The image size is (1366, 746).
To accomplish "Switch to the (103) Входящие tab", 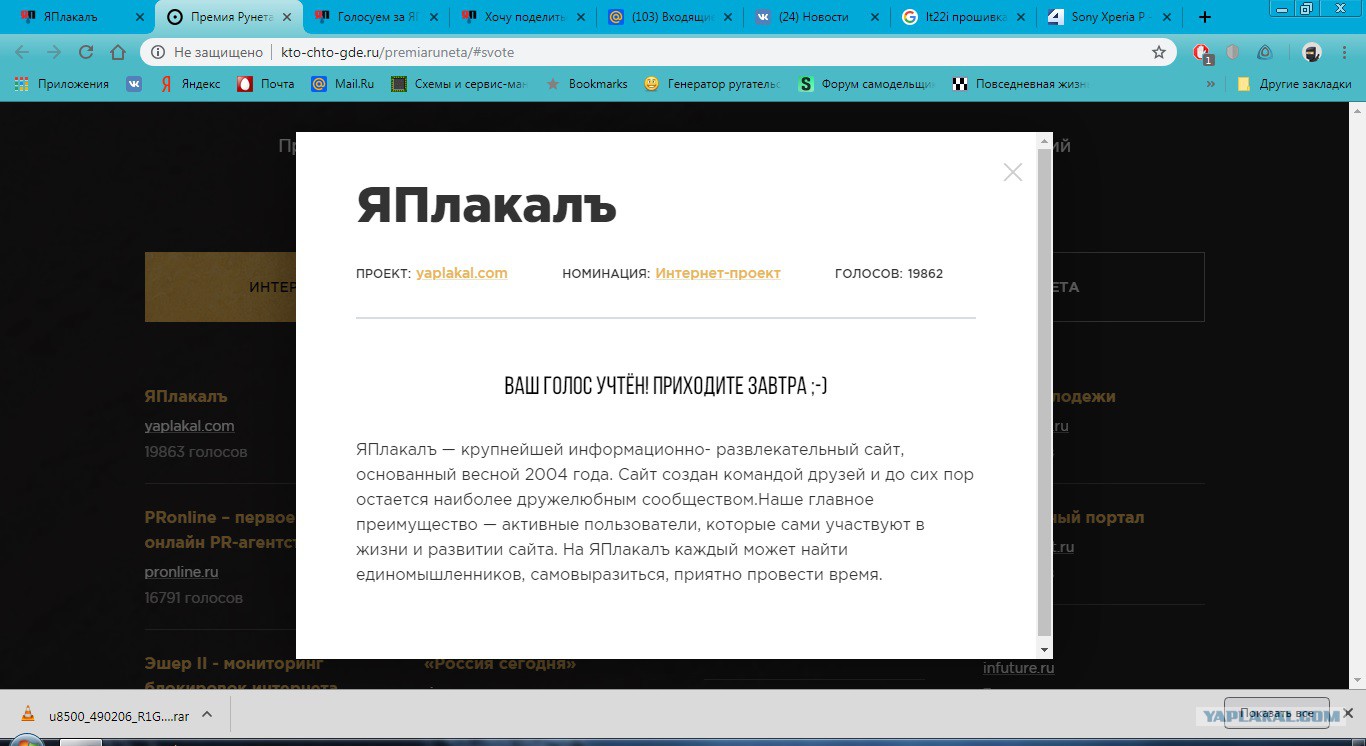I will pos(670,17).
